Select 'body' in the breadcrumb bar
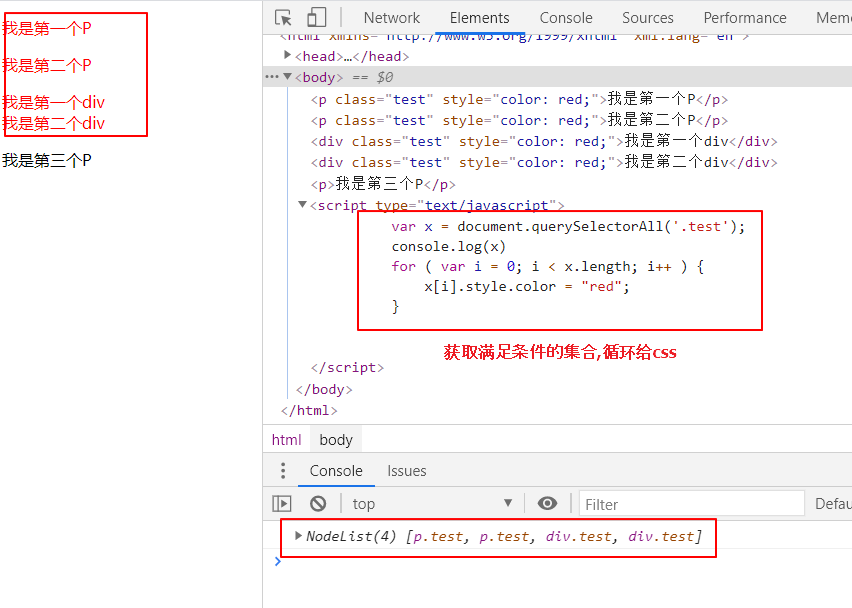The image size is (852, 608). tap(335, 439)
